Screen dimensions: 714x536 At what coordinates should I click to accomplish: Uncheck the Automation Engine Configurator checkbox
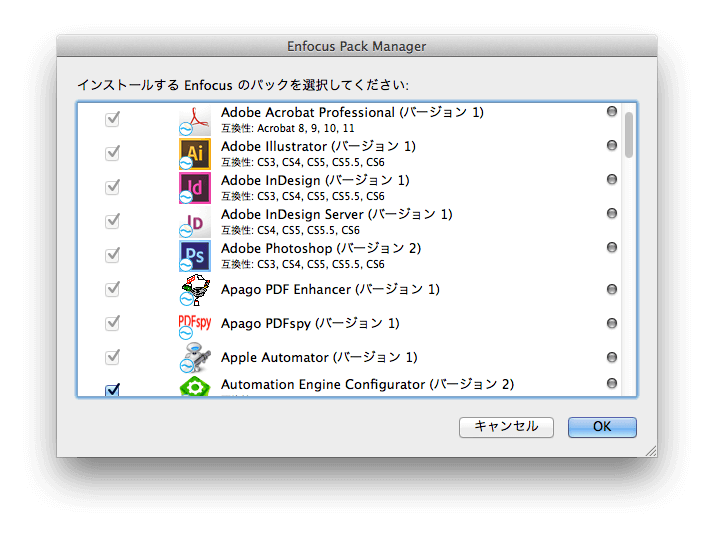tap(112, 390)
